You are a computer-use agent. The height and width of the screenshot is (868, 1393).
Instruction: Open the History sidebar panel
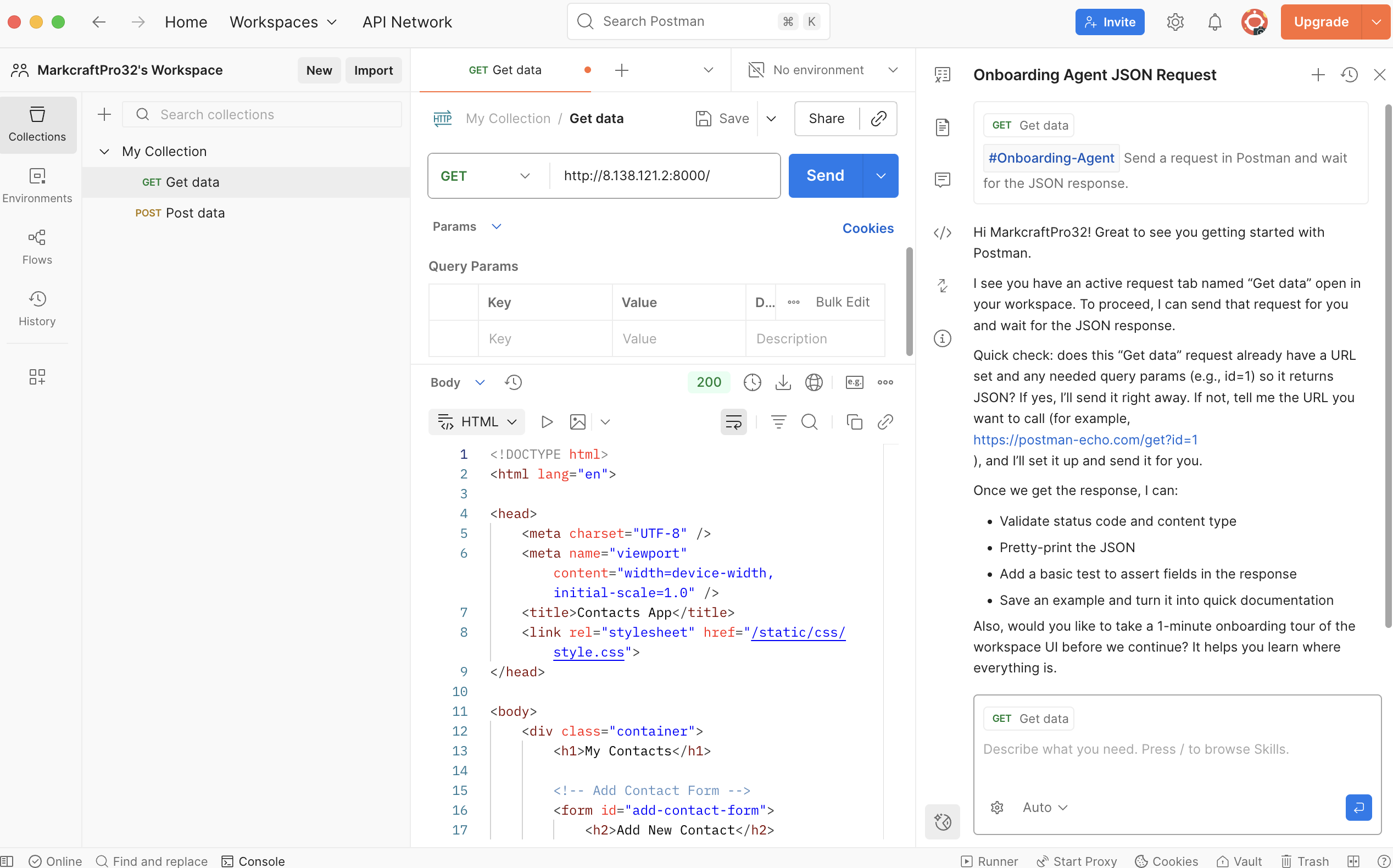click(x=37, y=309)
